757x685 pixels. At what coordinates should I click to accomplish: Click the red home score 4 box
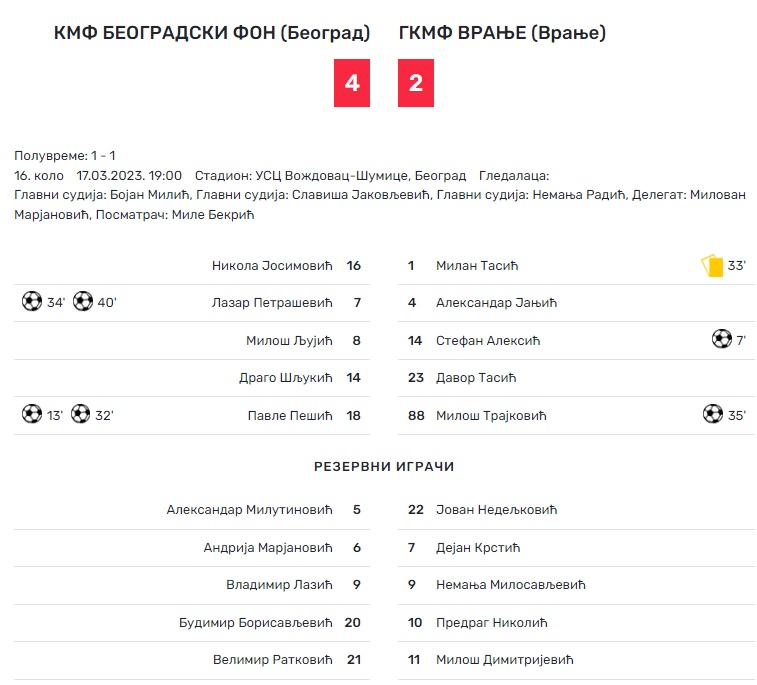click(x=352, y=83)
